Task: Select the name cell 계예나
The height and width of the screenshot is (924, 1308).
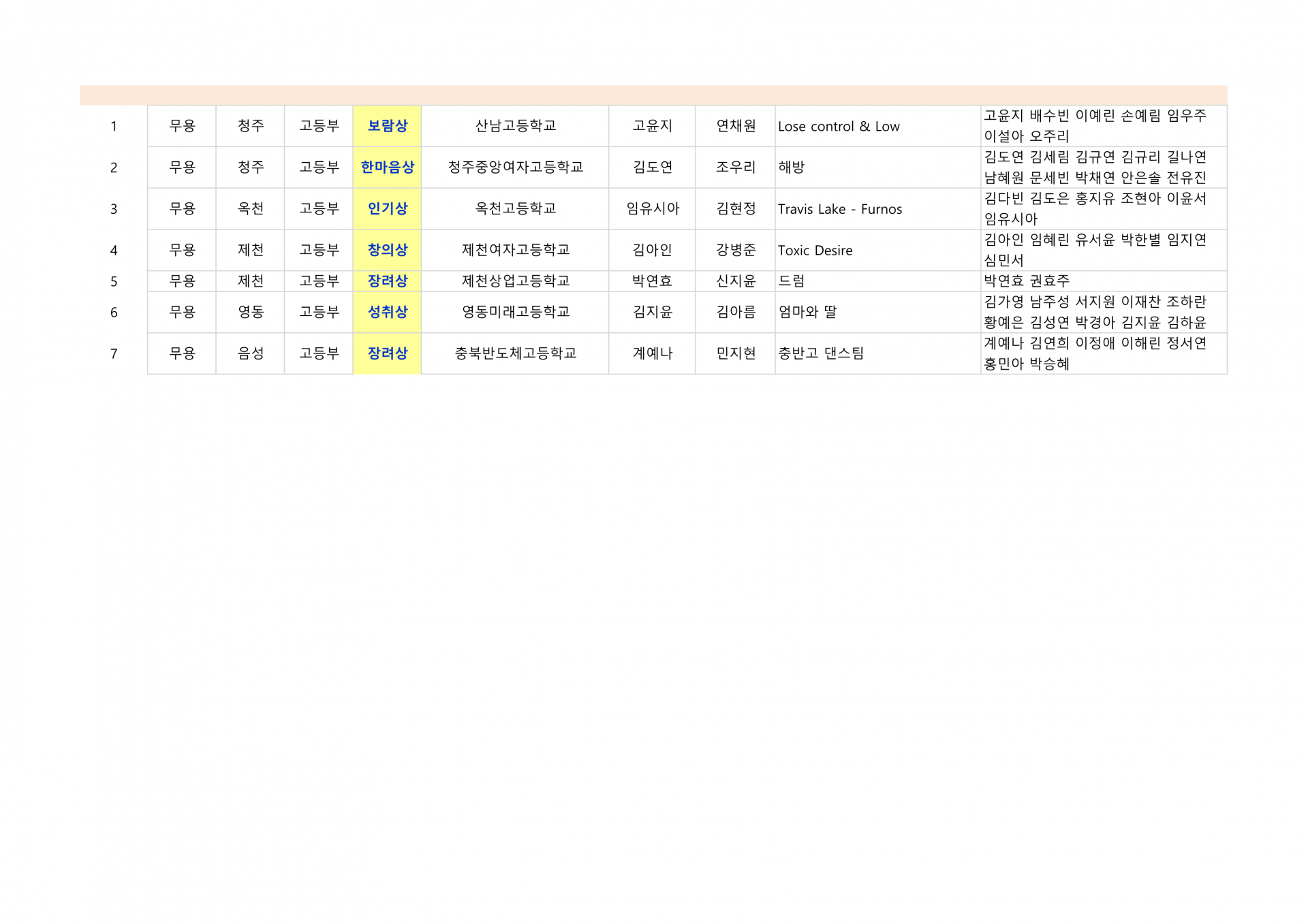Action: click(652, 353)
